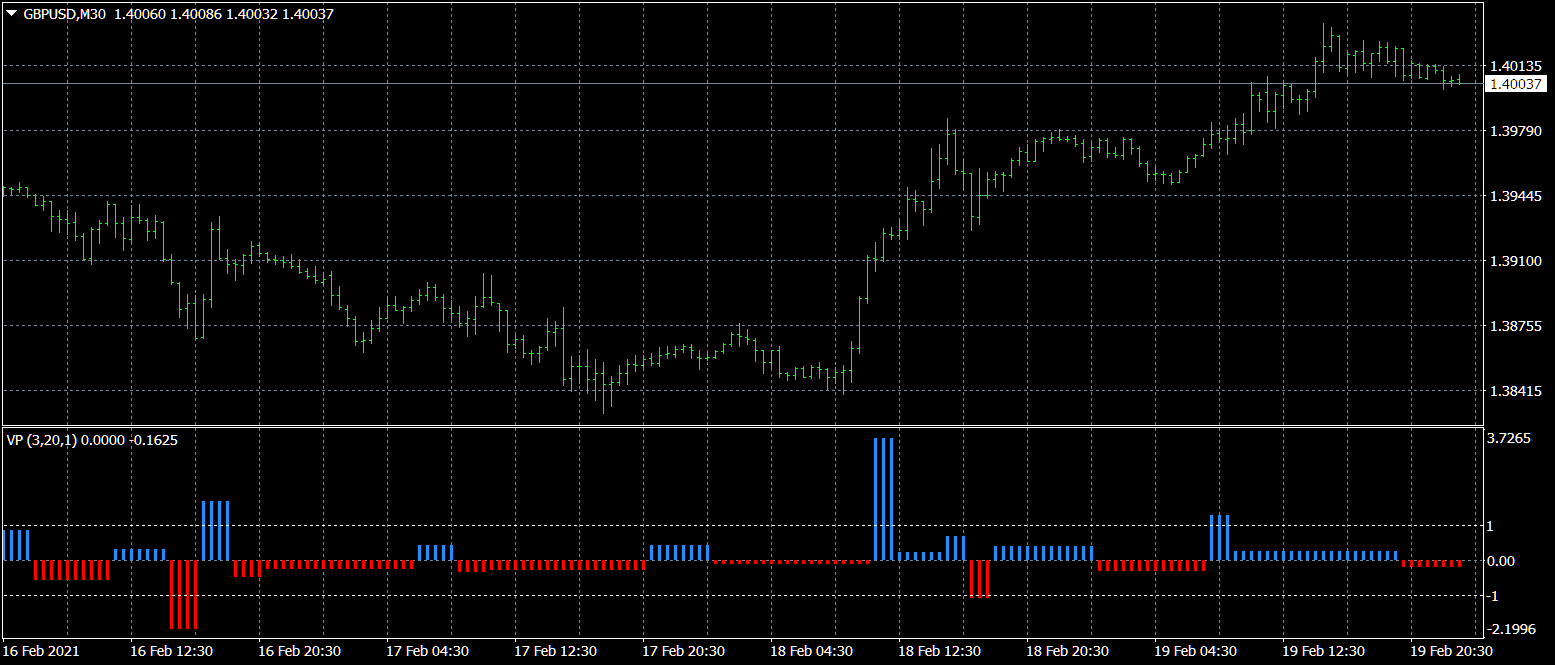Click the 3.7265 indicator scale value
Image resolution: width=1555 pixels, height=665 pixels.
click(x=1509, y=439)
